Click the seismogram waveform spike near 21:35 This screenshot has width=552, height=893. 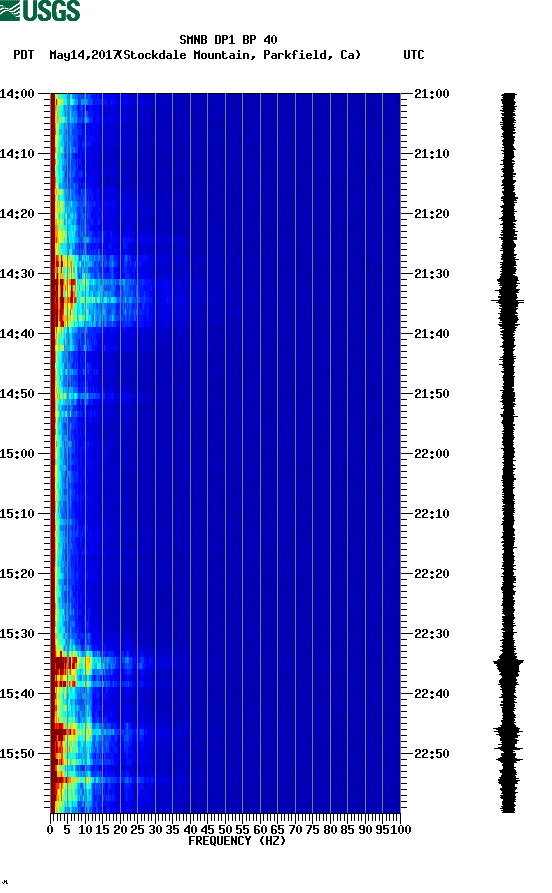508,300
